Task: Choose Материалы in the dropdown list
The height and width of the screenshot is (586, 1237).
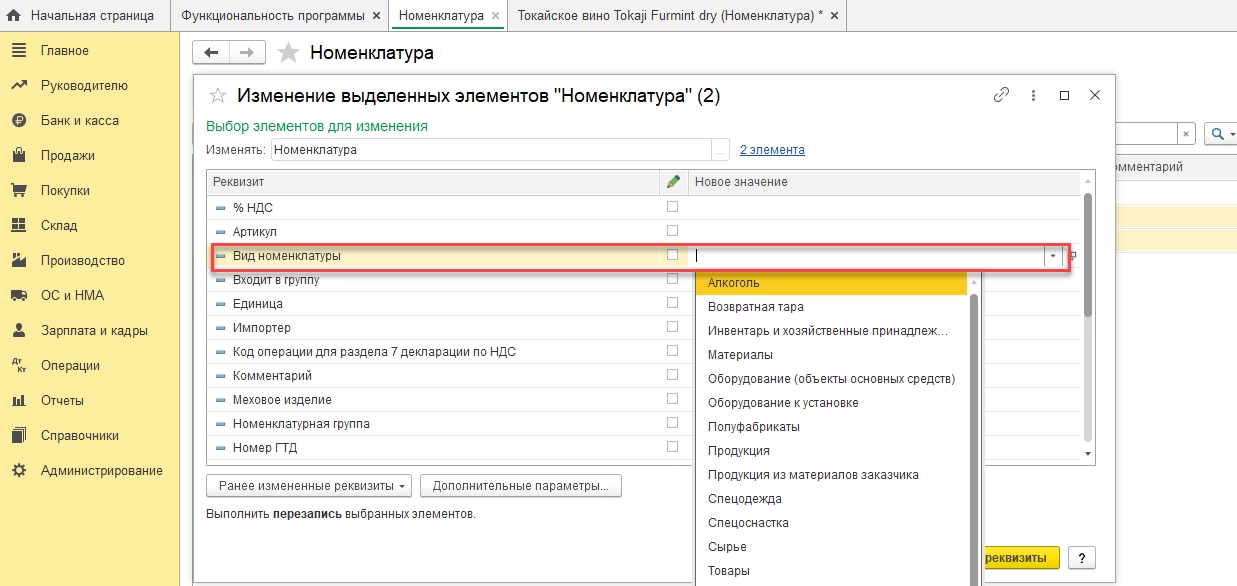Action: pos(831,355)
